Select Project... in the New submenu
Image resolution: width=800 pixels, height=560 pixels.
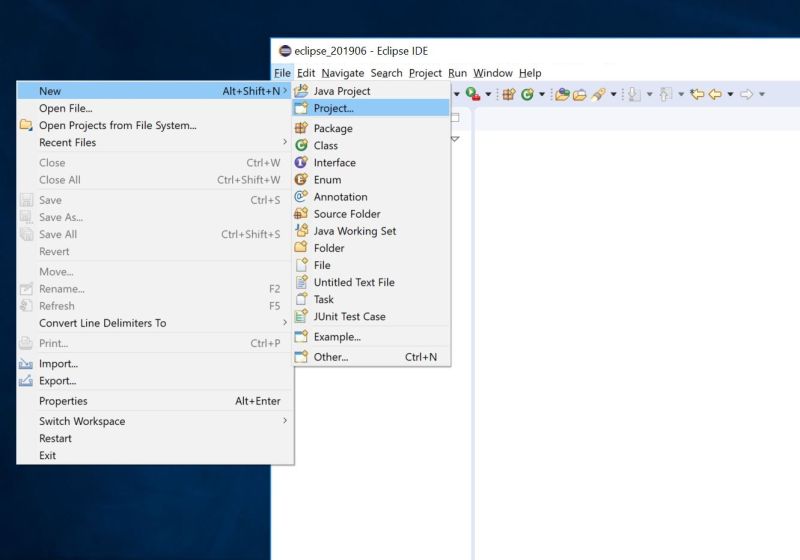pyautogui.click(x=371, y=108)
